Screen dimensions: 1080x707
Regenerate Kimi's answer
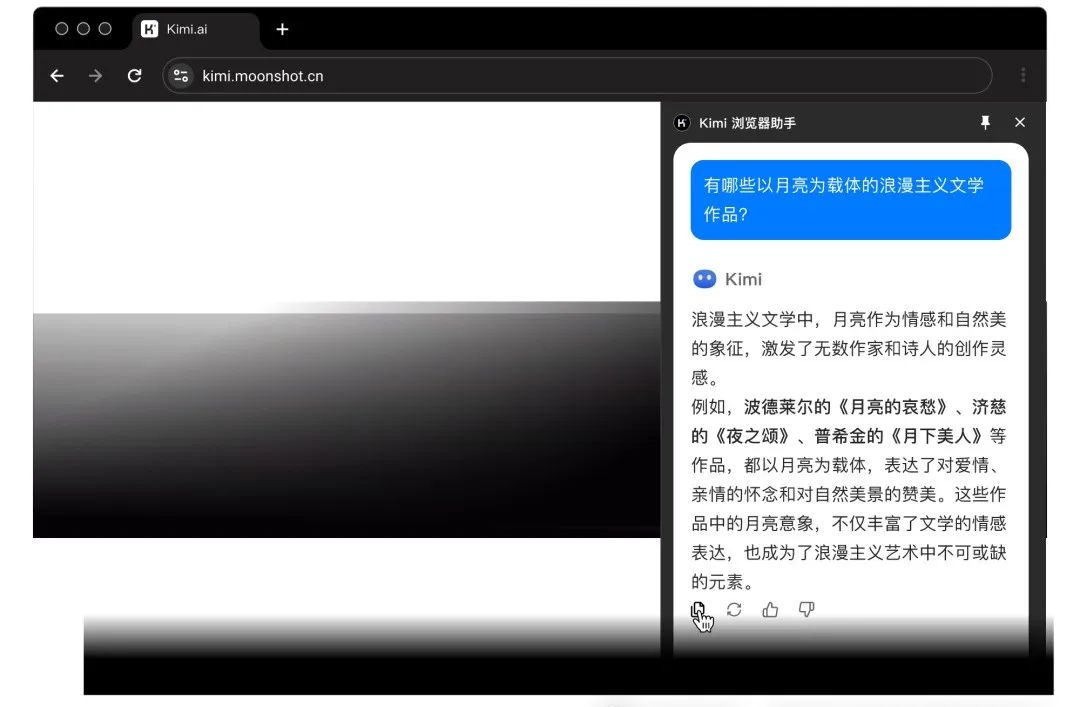click(x=734, y=610)
